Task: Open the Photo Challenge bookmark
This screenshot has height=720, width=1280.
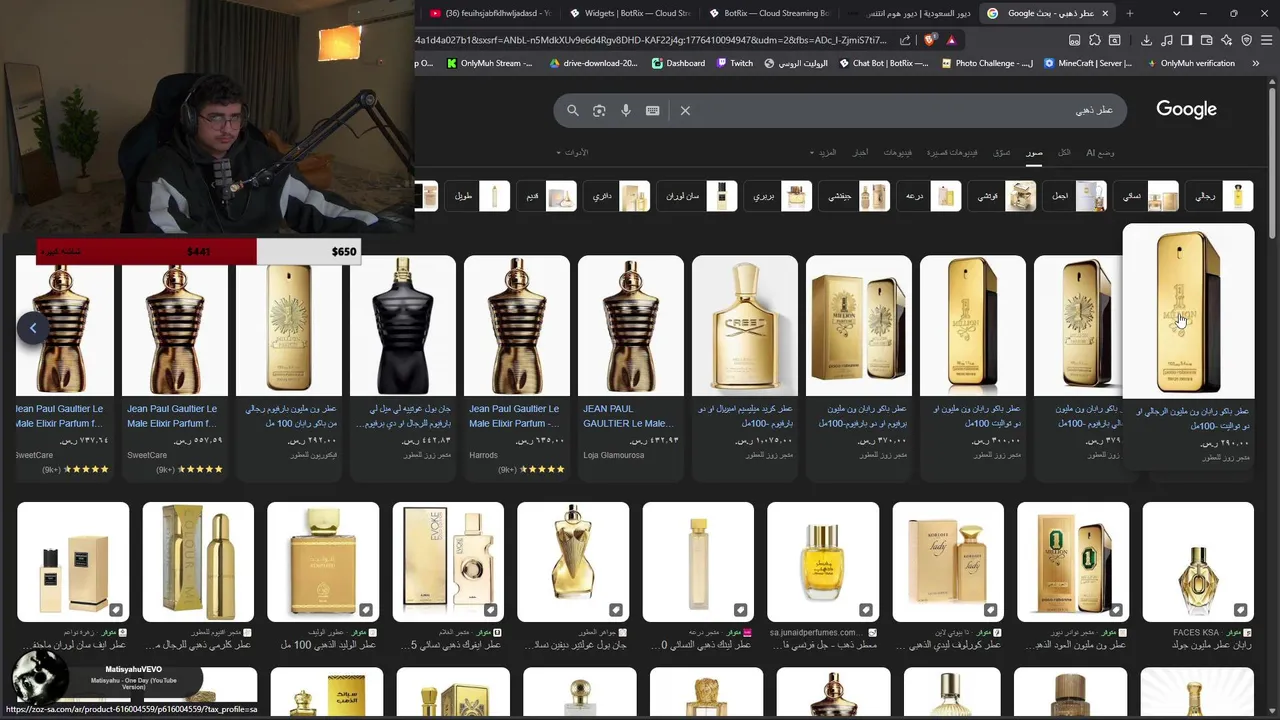Action: tap(987, 63)
